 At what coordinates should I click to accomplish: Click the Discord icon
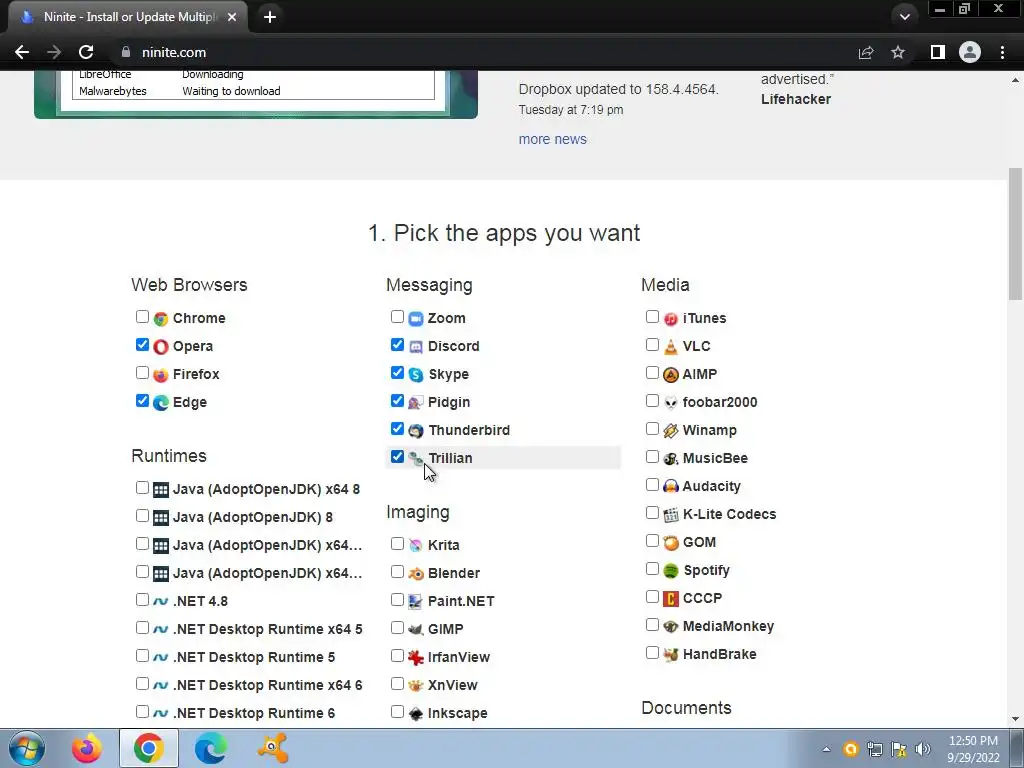click(416, 347)
